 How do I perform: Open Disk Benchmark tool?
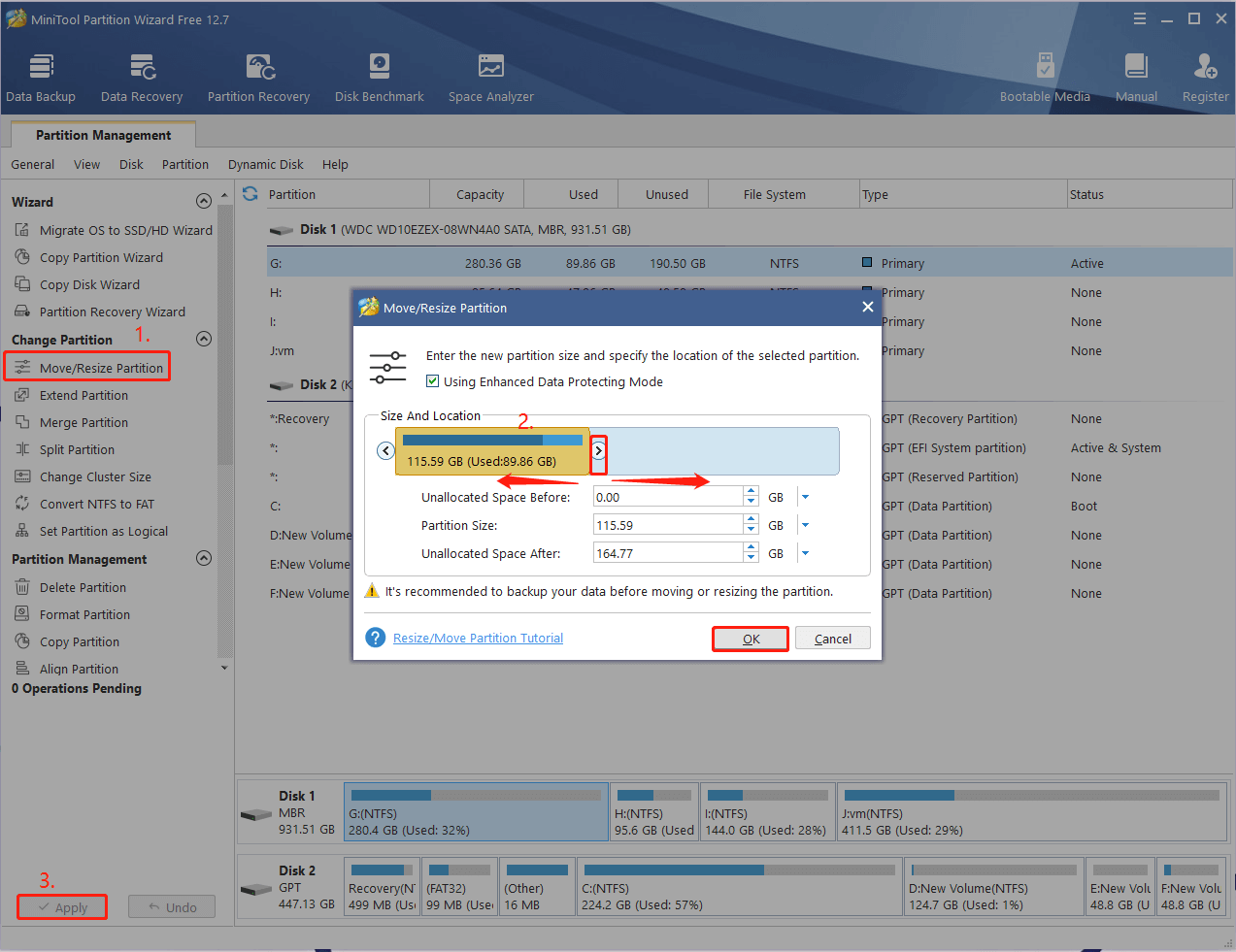(379, 78)
